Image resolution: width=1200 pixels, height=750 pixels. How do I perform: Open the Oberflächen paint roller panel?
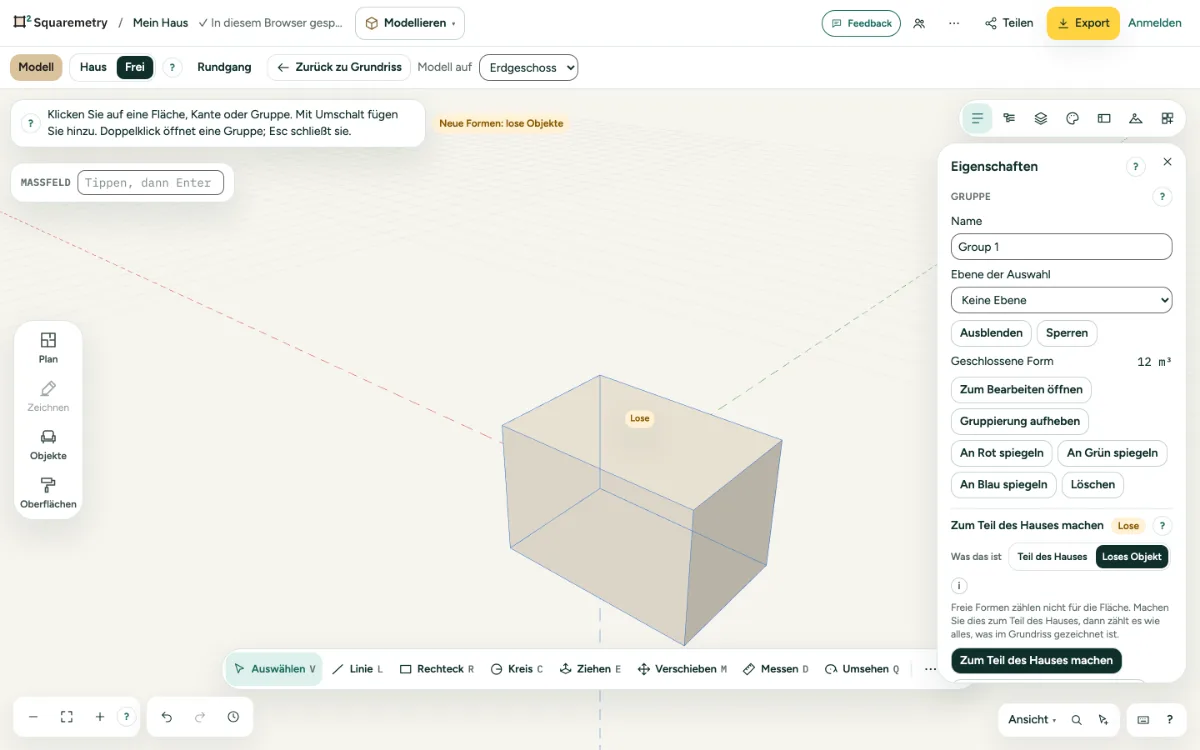(x=48, y=493)
